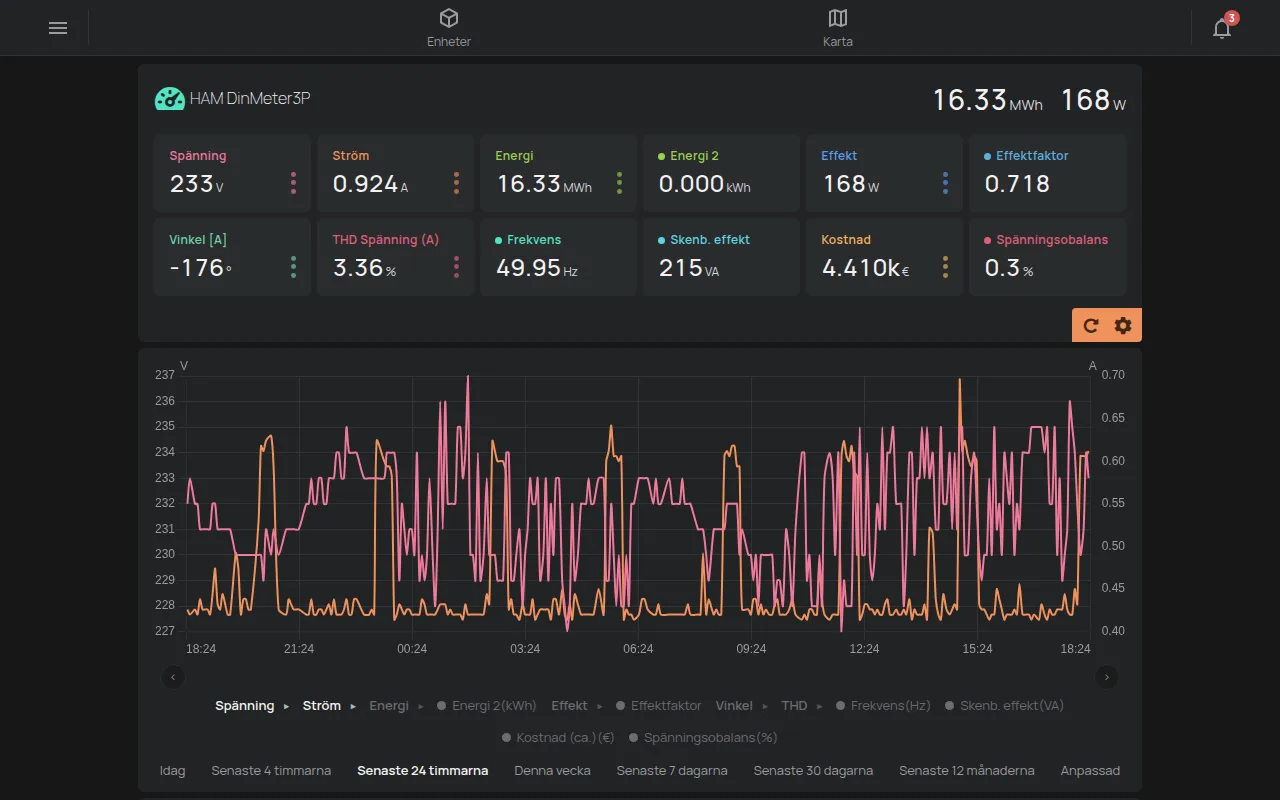
Task: Choose the Denna vecka time range
Action: click(553, 771)
